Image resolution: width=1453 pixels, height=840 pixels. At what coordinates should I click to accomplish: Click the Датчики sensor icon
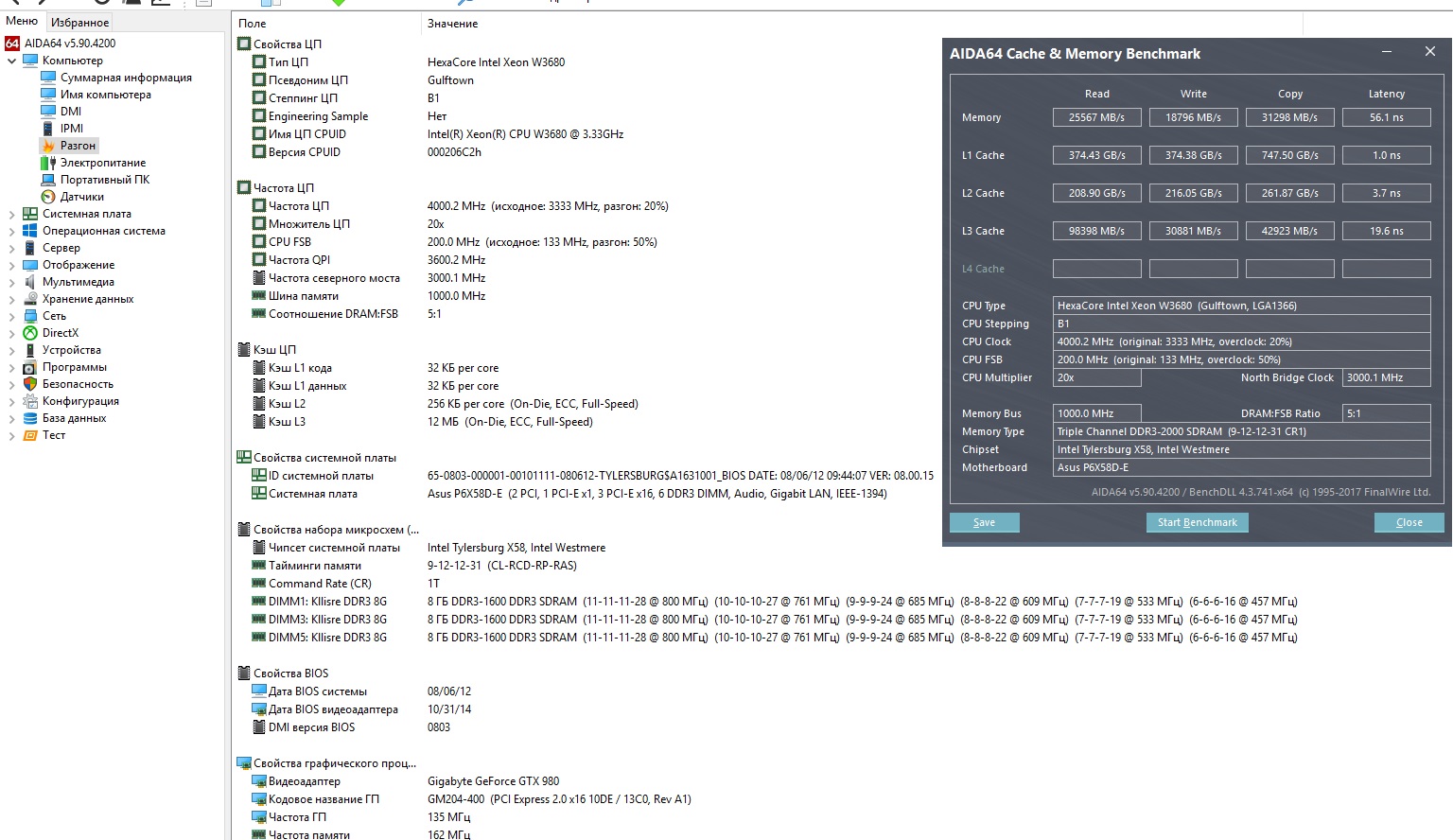[48, 197]
